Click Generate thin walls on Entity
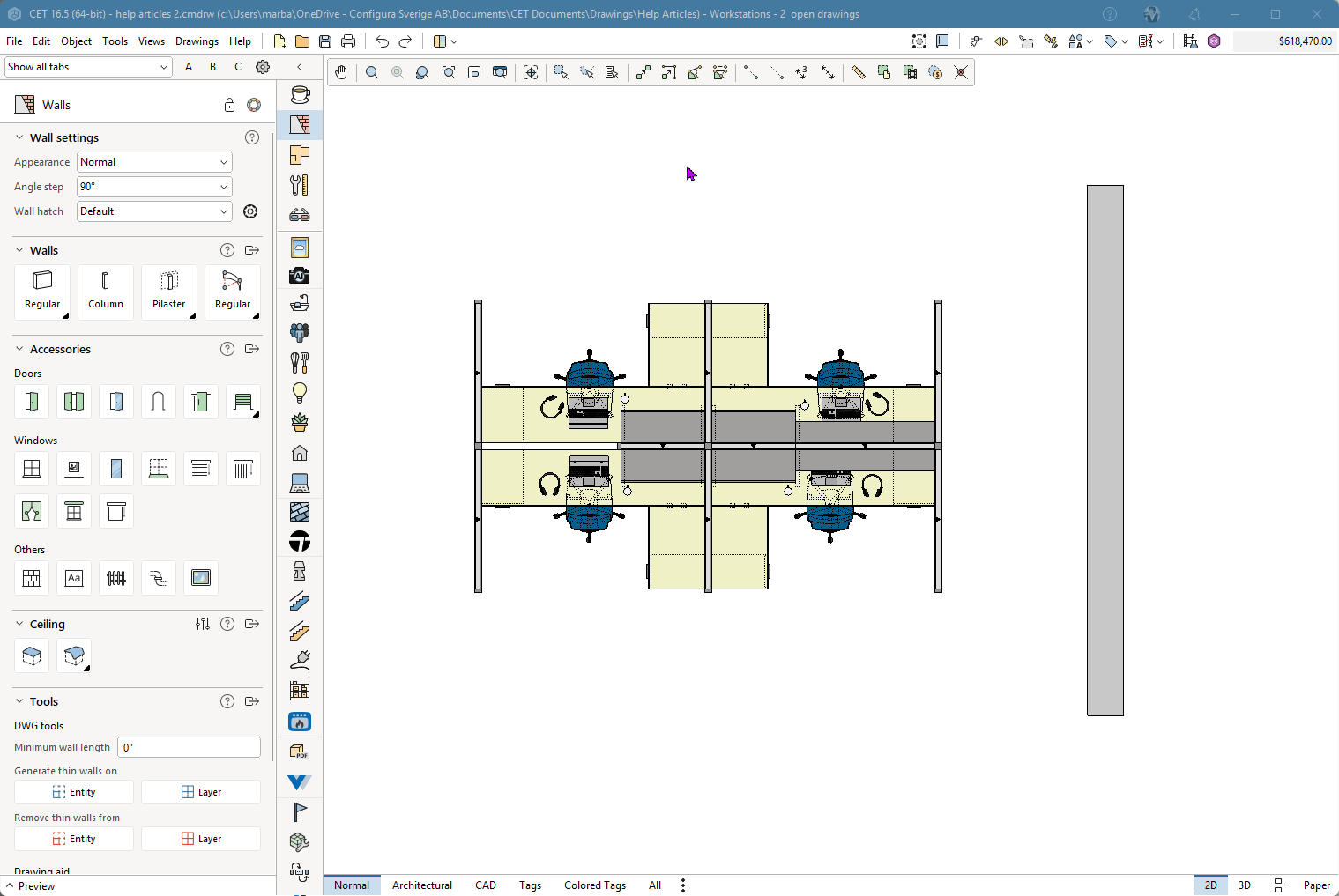 point(74,792)
